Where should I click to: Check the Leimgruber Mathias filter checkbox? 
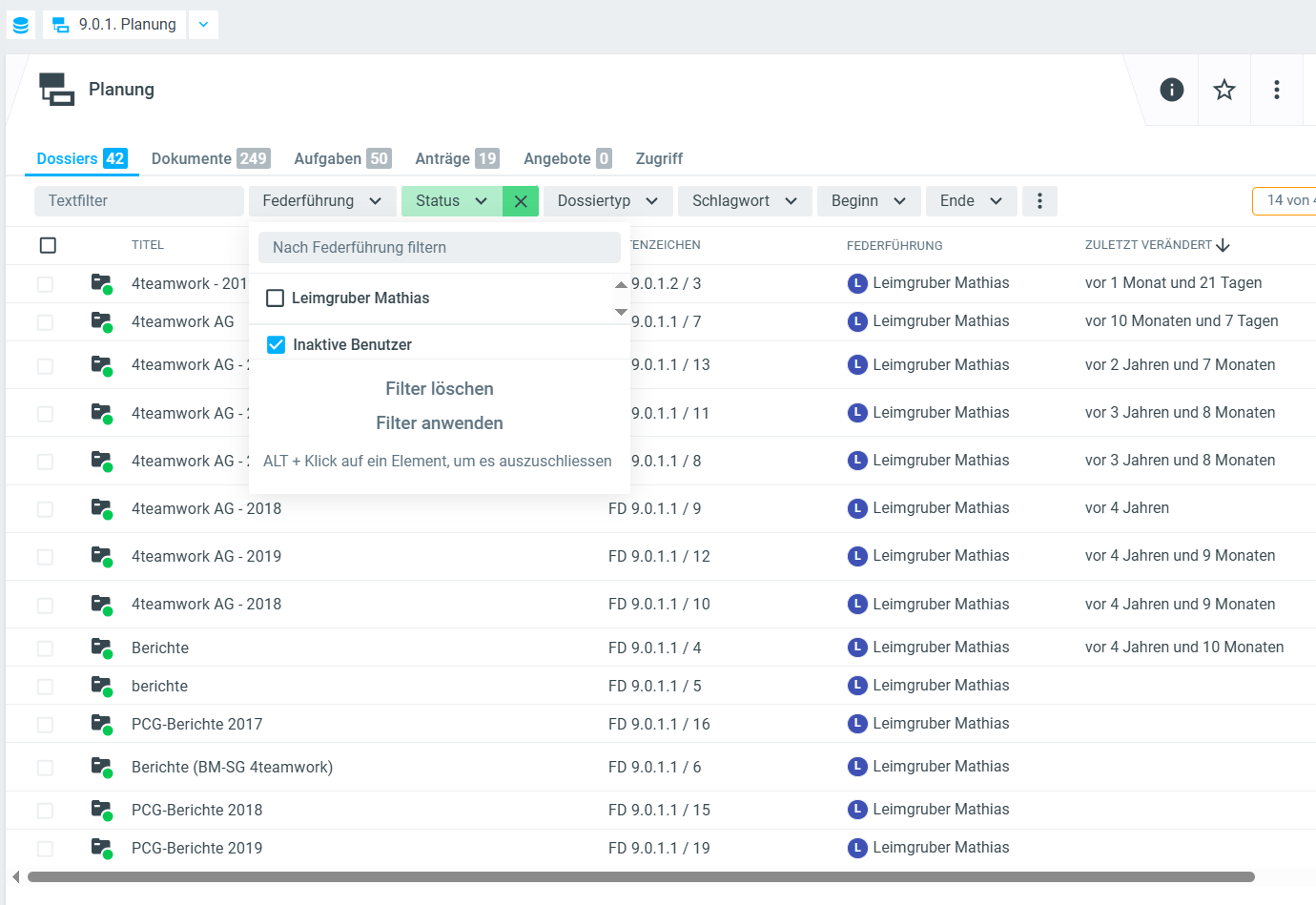pos(276,298)
